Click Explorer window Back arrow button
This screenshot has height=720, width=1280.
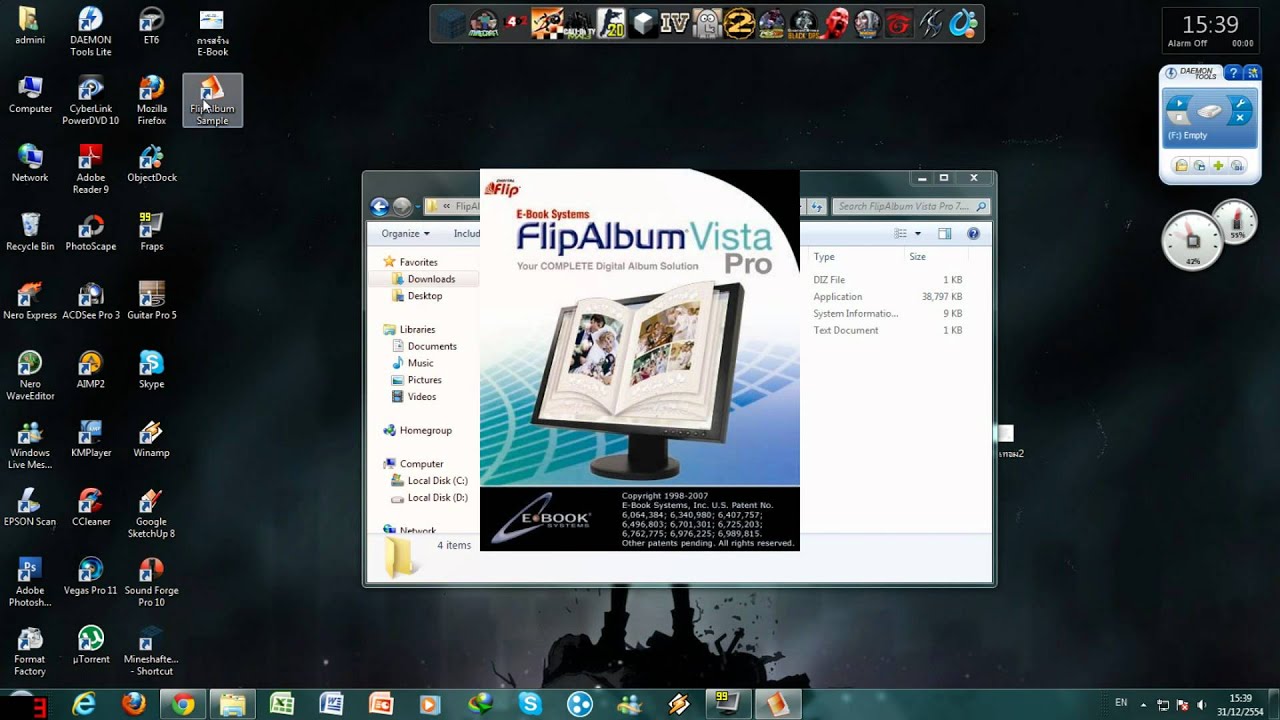coord(379,207)
